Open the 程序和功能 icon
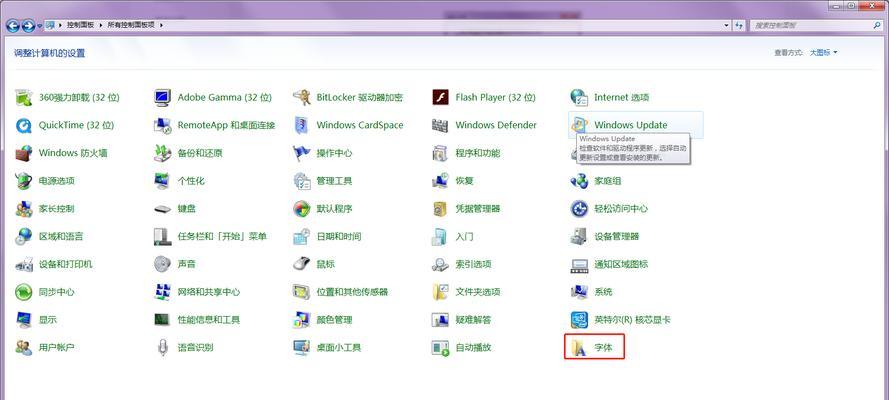The width and height of the screenshot is (889, 400). click(x=441, y=153)
